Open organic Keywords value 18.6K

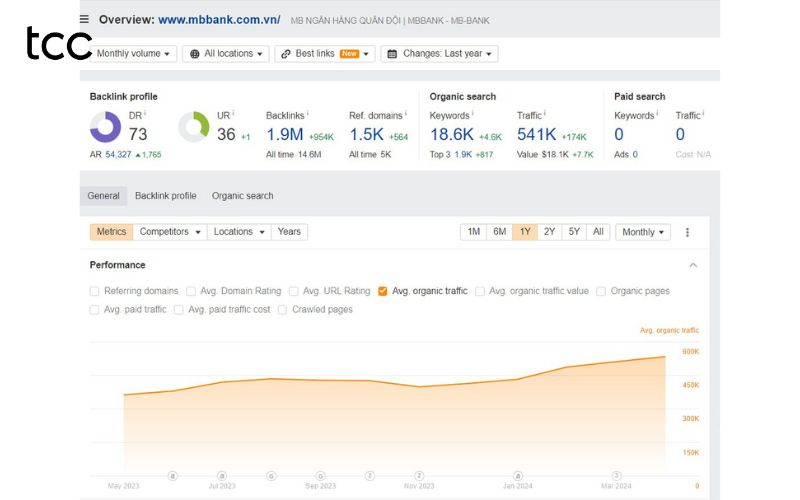pyautogui.click(x=452, y=135)
